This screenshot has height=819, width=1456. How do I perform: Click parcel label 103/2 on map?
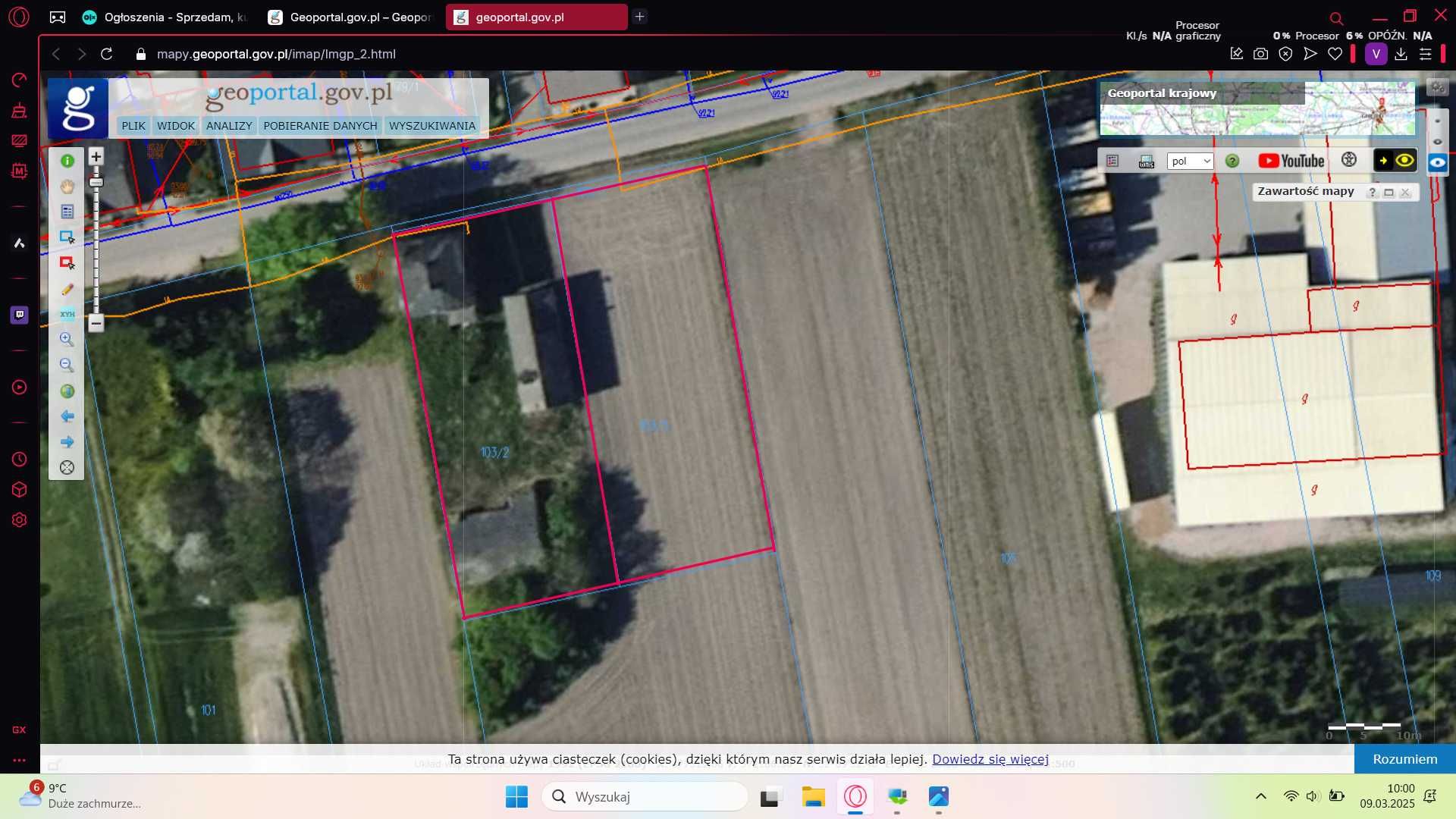(x=494, y=452)
